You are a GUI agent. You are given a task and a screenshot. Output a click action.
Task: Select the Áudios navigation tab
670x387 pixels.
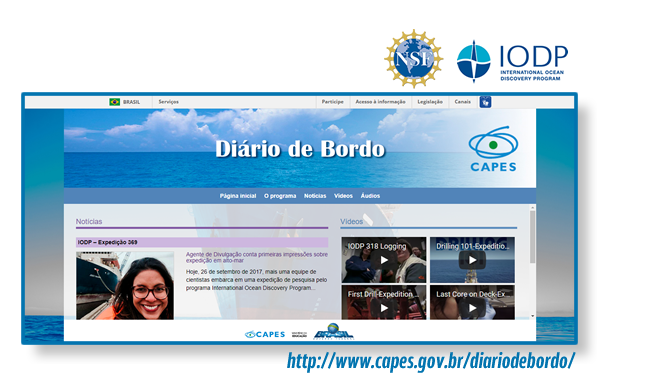coord(370,196)
